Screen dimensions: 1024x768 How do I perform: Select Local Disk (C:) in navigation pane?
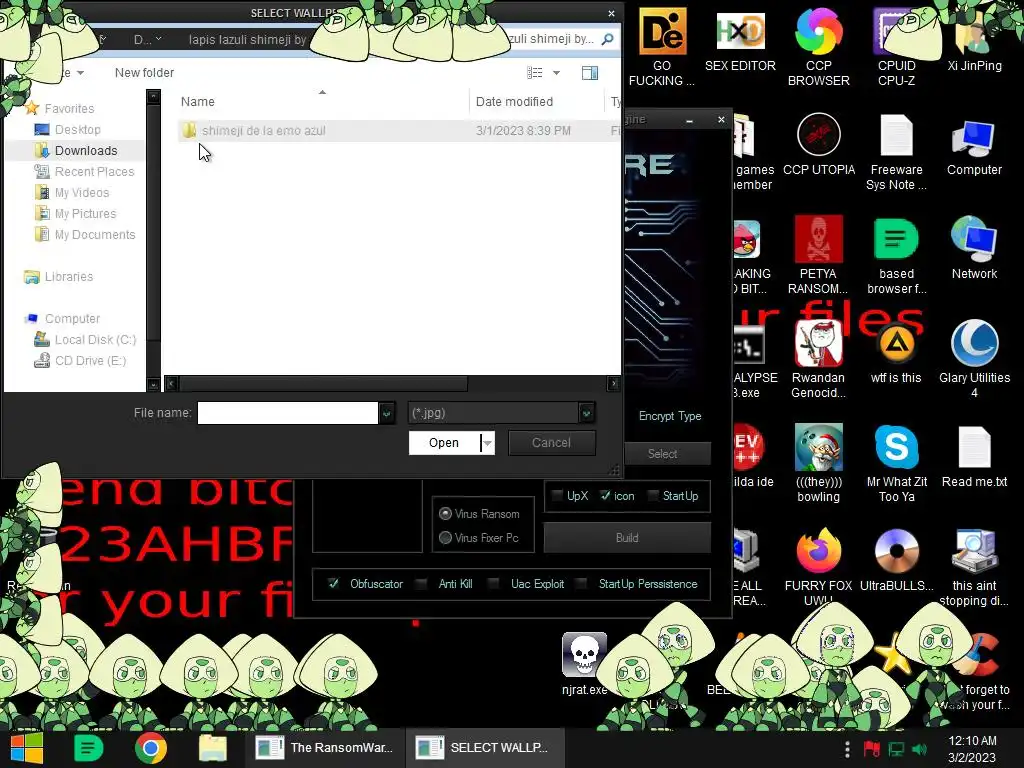pyautogui.click(x=95, y=340)
